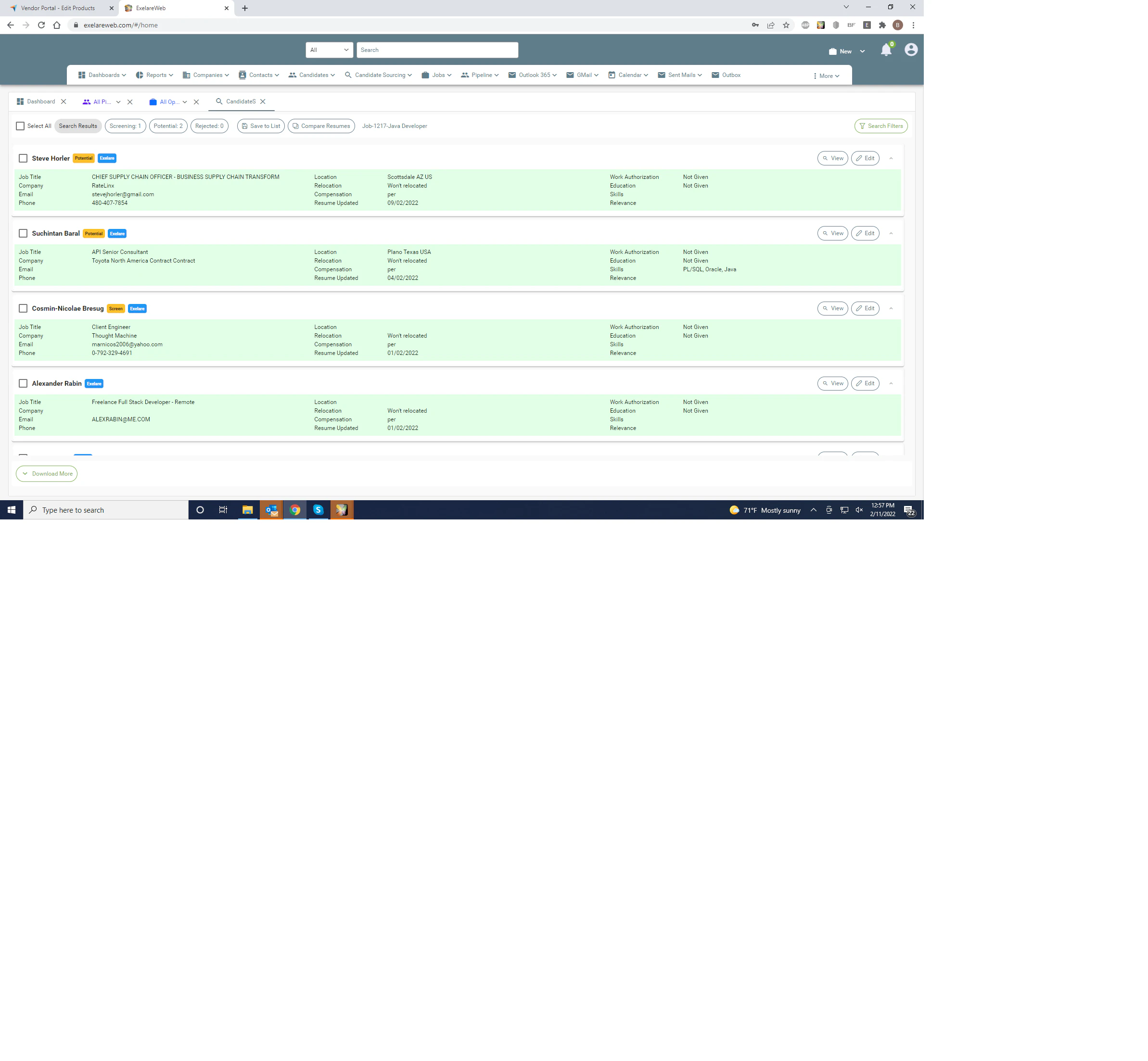Screen dimensions: 1148x1061
Task: Collapse Suchintan Baral's candidate details
Action: tap(891, 233)
